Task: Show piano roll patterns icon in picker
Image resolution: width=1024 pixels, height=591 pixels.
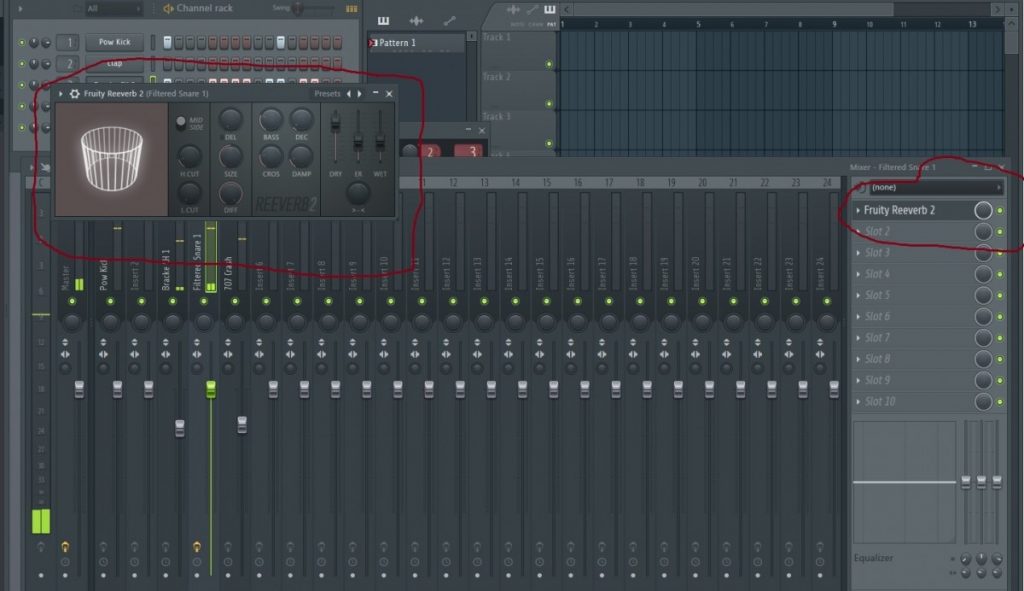Action: tap(383, 21)
